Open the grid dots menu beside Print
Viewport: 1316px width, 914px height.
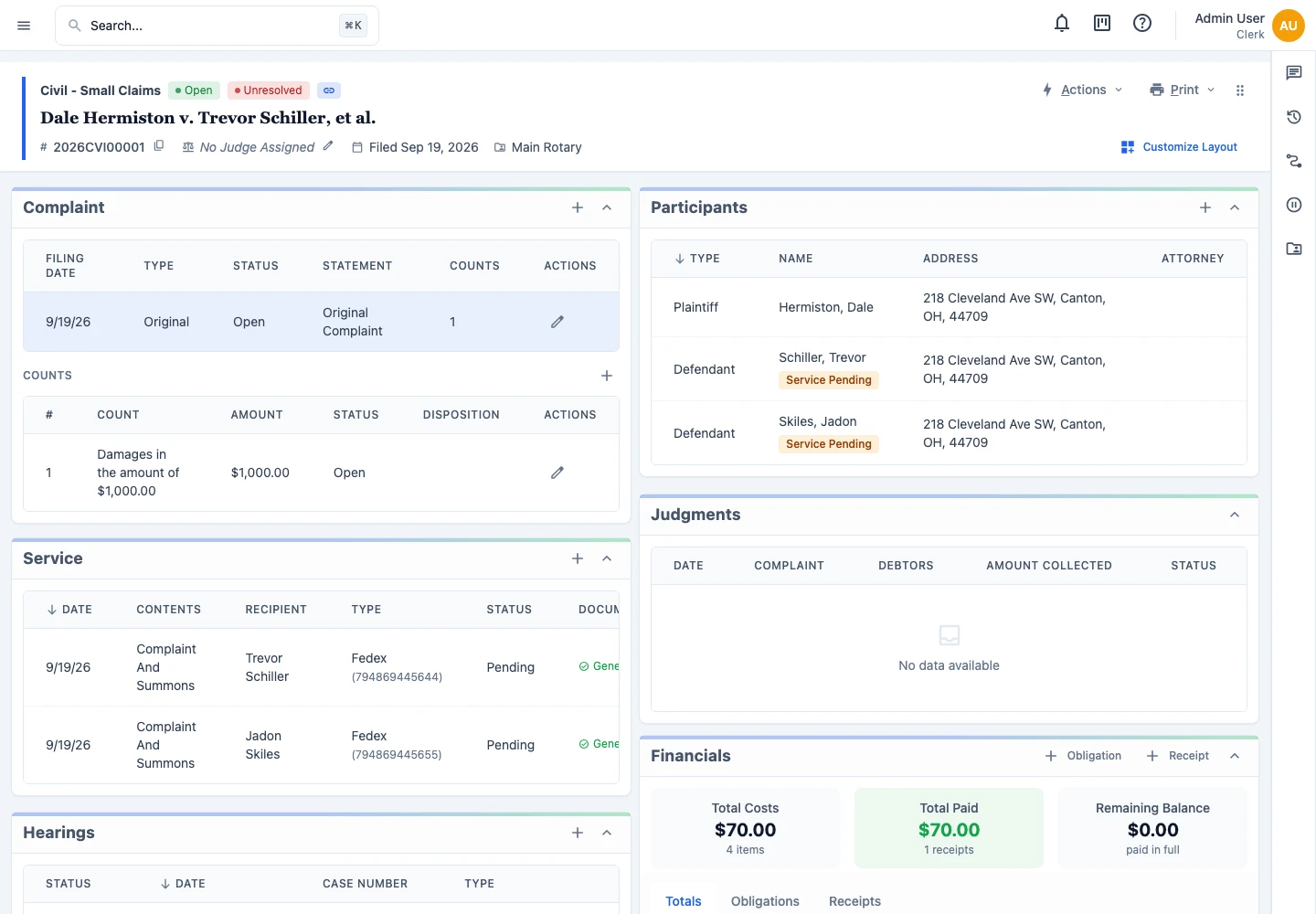click(x=1240, y=90)
